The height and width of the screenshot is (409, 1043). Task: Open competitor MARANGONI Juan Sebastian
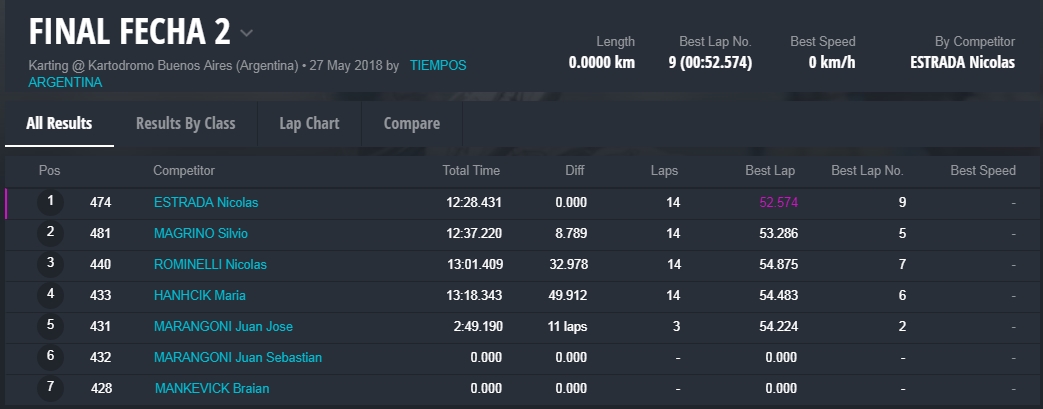(238, 358)
